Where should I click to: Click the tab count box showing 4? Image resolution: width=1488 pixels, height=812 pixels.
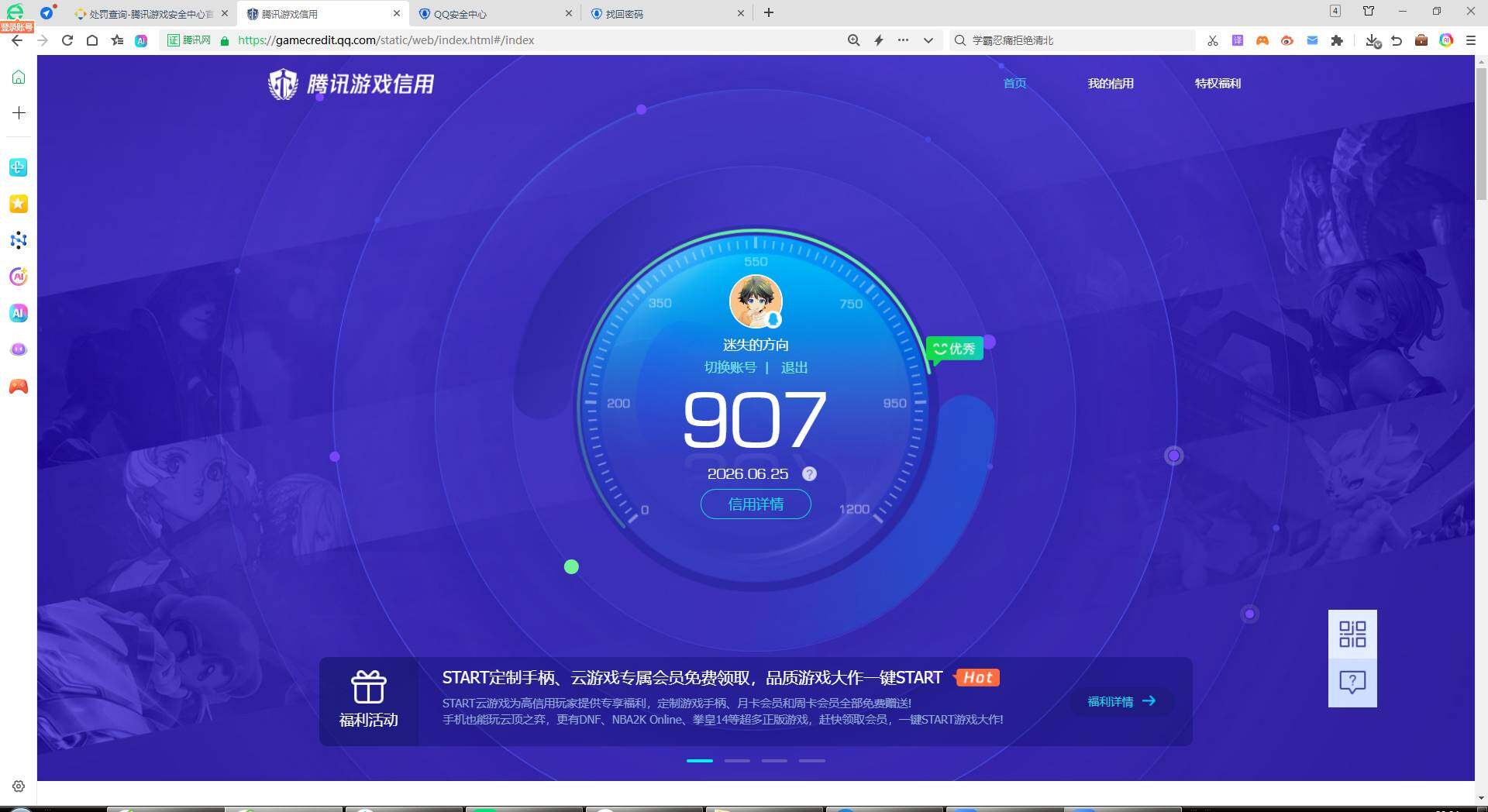pos(1335,11)
